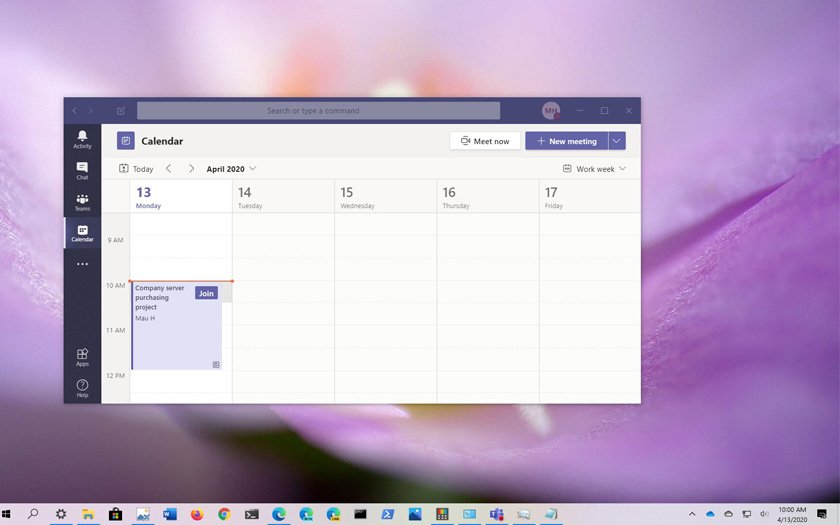Open the Activity feed in sidebar

(x=82, y=139)
